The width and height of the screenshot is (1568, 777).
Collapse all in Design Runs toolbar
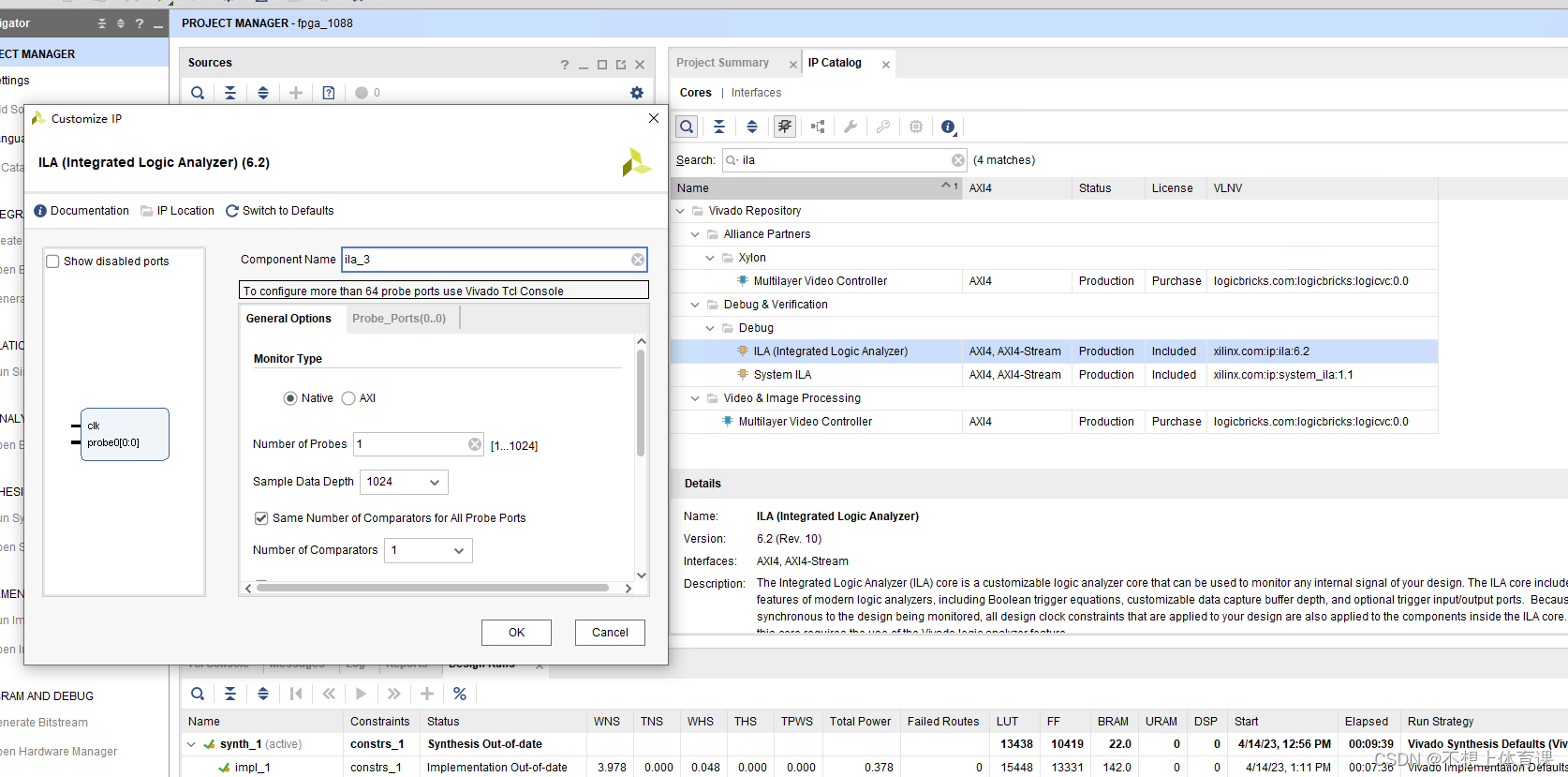230,694
